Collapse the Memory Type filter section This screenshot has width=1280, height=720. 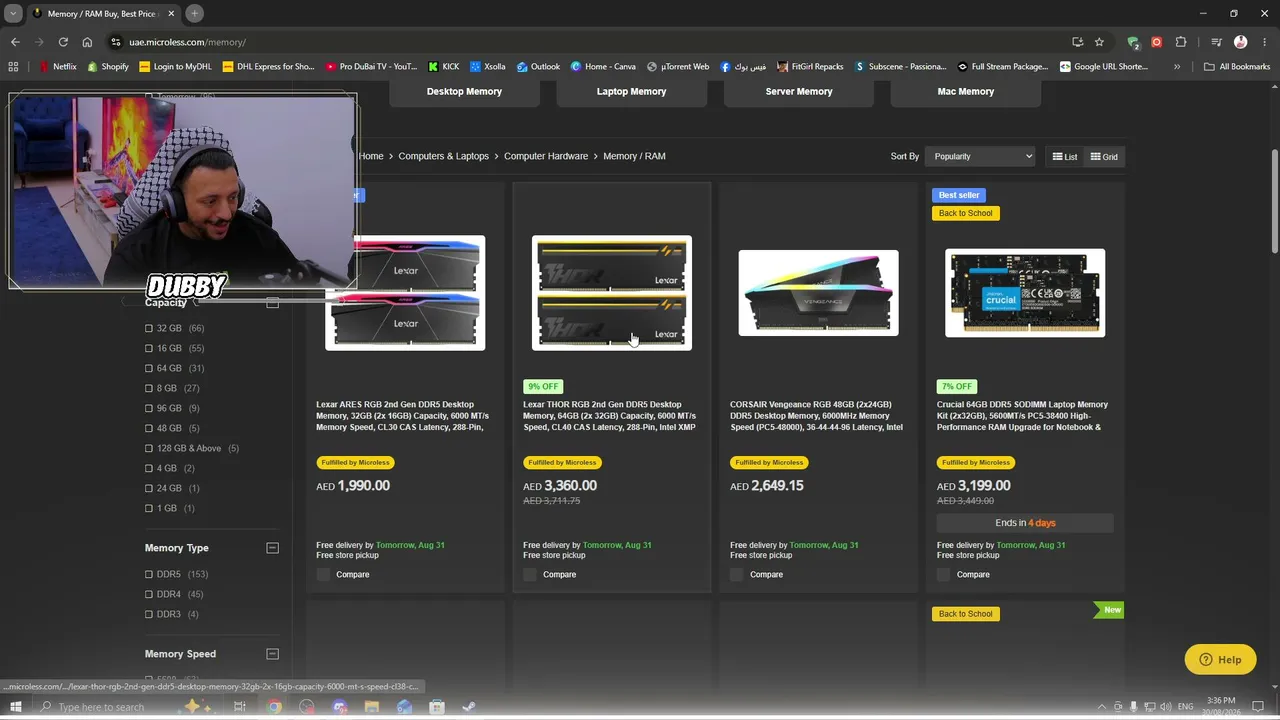[272, 548]
